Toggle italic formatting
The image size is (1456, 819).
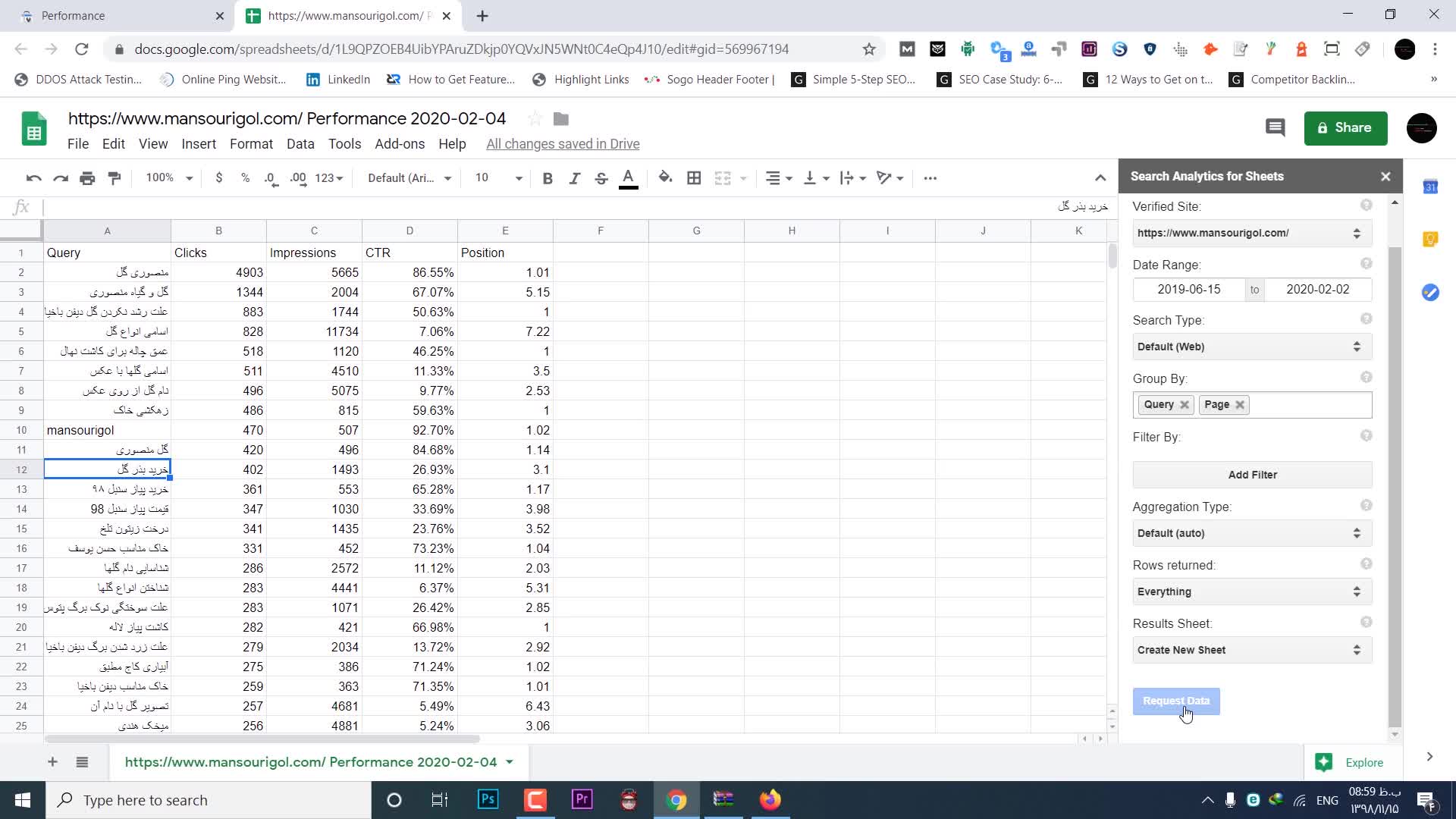point(574,178)
